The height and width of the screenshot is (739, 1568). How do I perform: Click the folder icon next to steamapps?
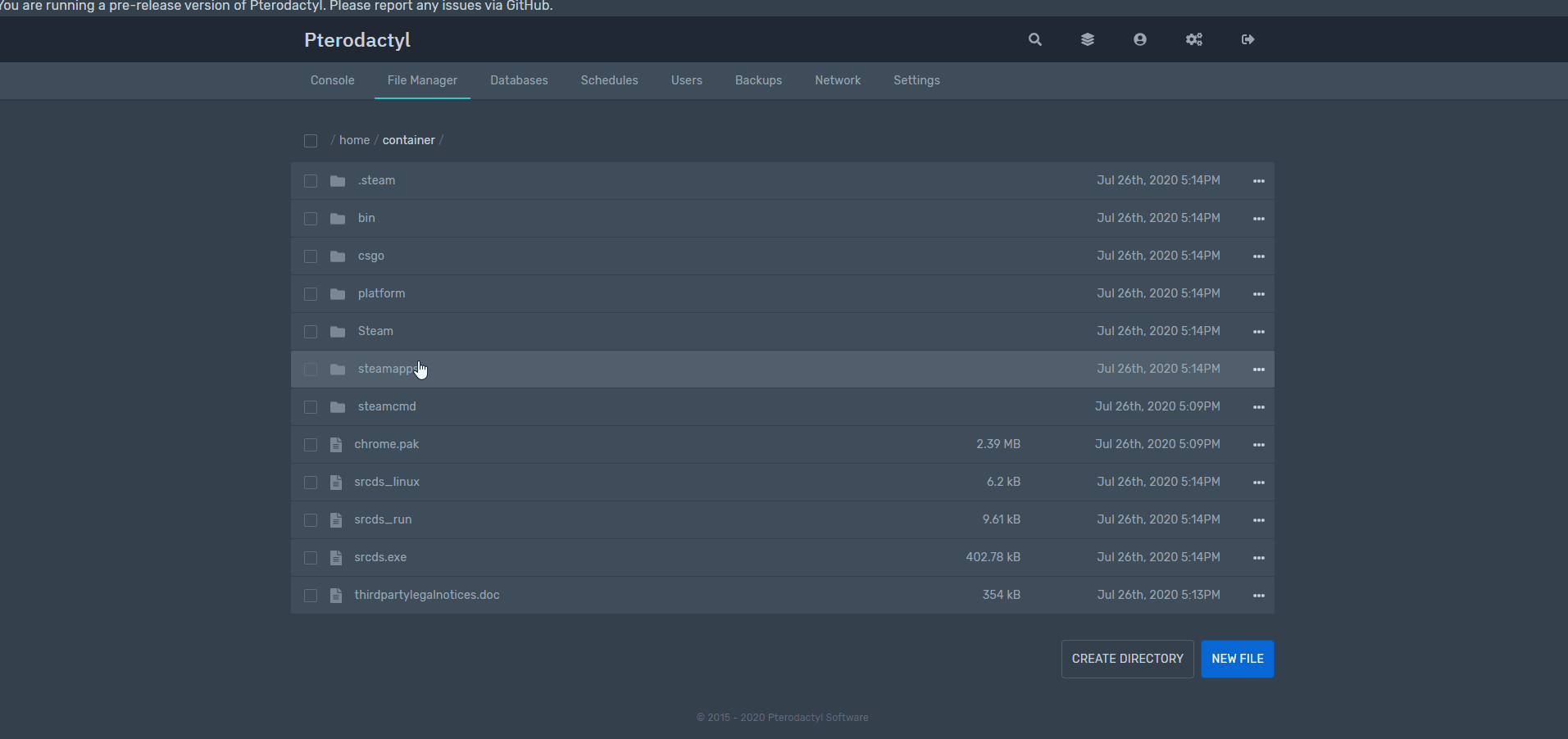pyautogui.click(x=337, y=369)
